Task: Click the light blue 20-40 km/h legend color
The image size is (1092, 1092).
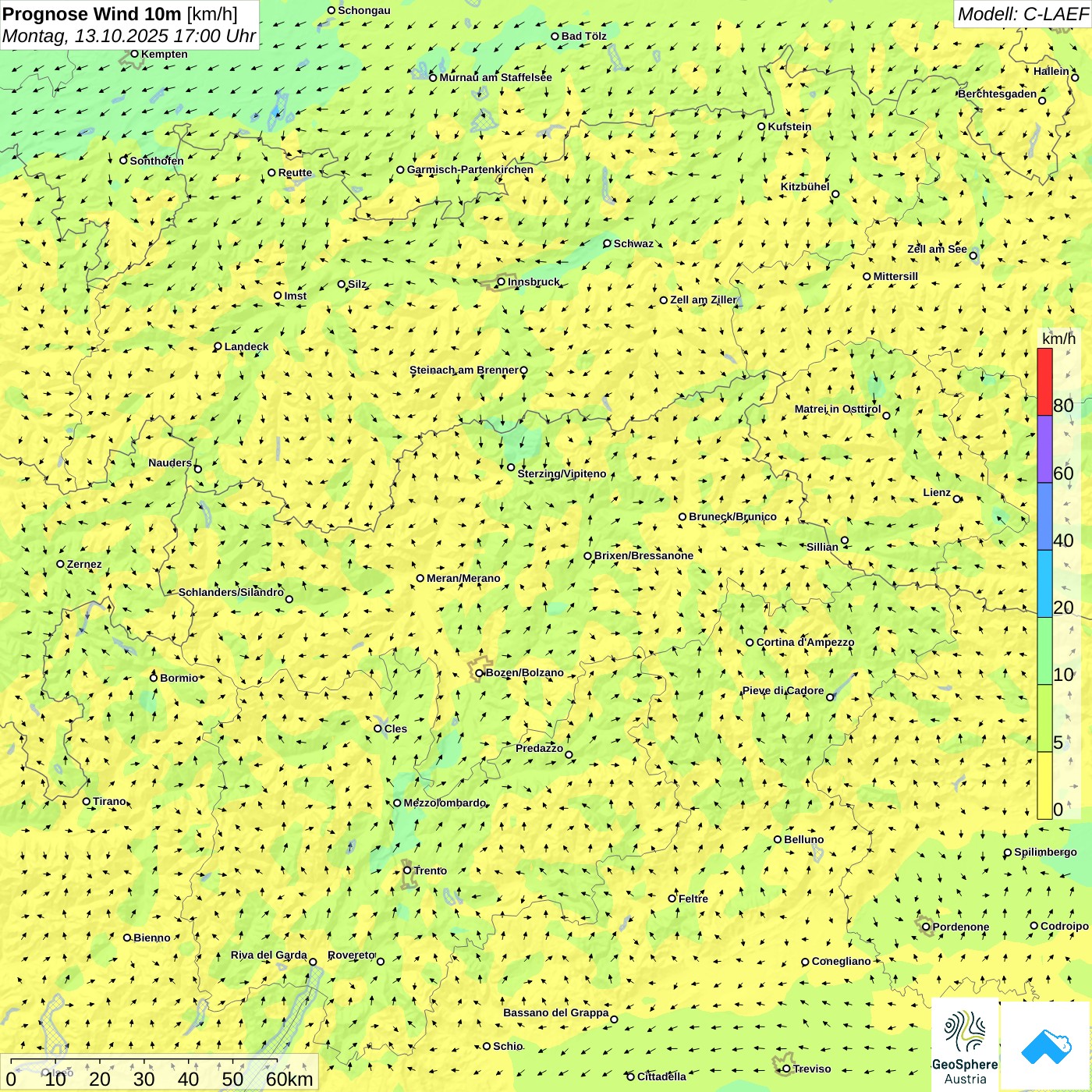Action: [1044, 584]
